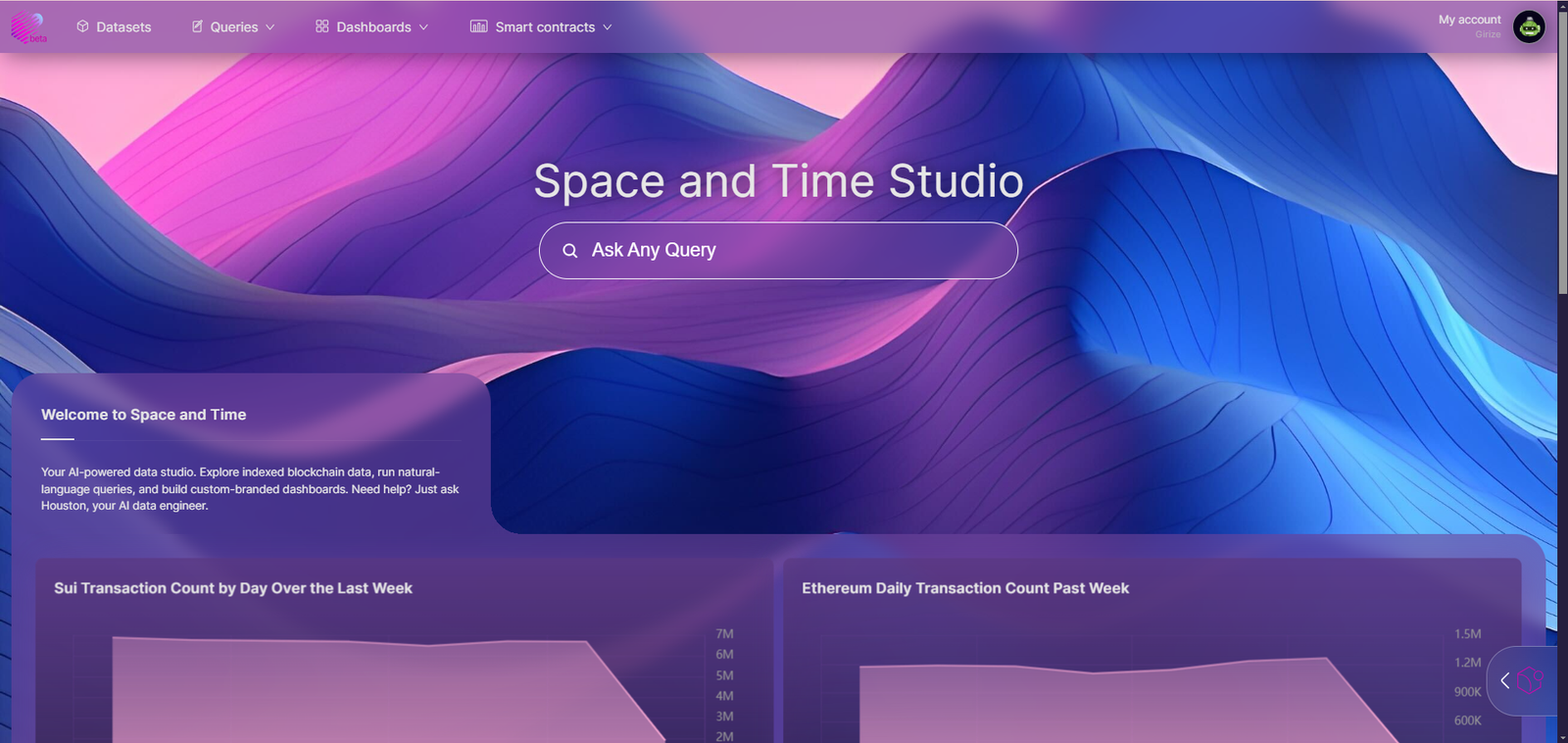Viewport: 1568px width, 743px height.
Task: Click the Sui Transaction Count chart title
Action: (233, 588)
